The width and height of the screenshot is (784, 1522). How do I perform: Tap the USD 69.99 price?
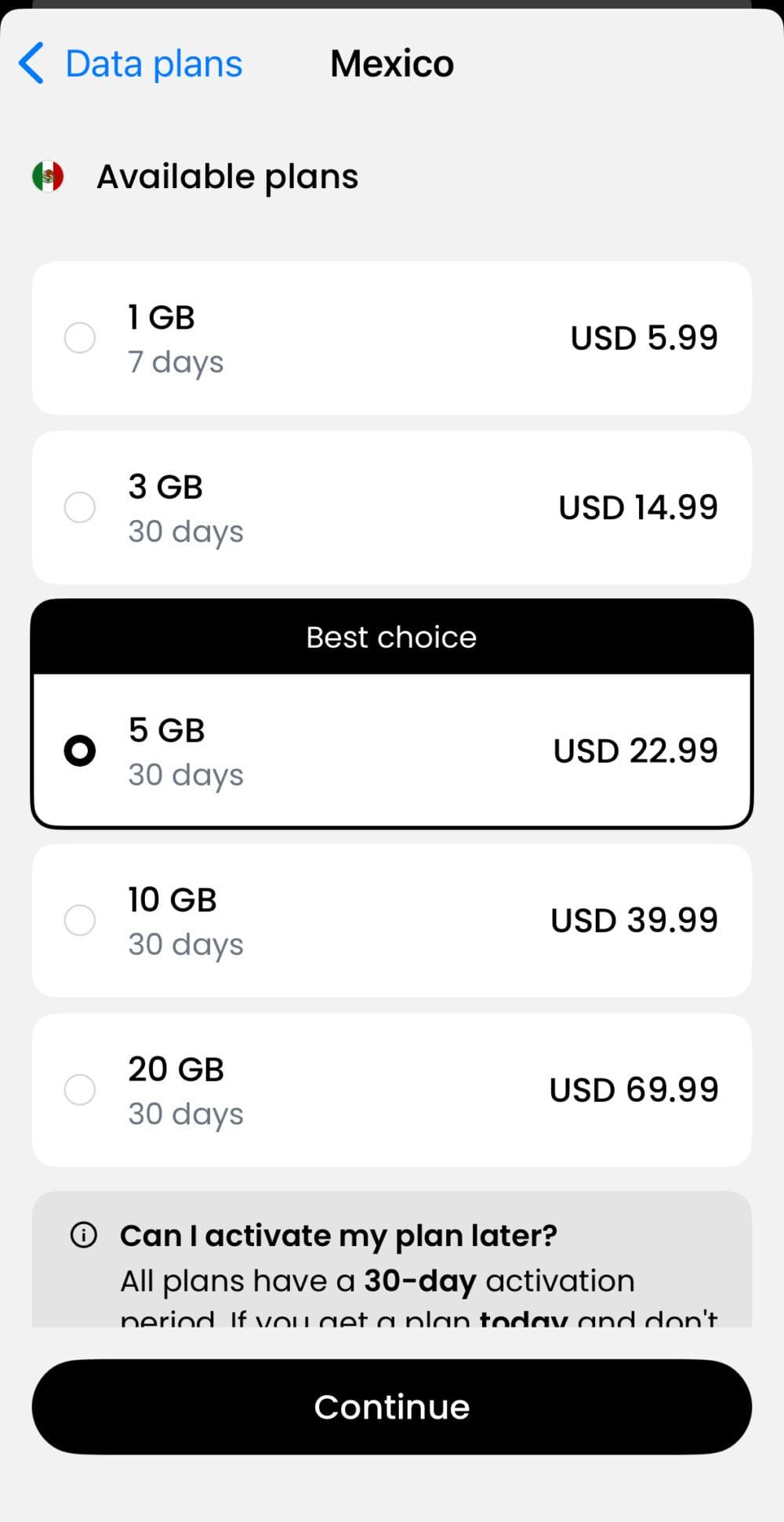point(633,1089)
